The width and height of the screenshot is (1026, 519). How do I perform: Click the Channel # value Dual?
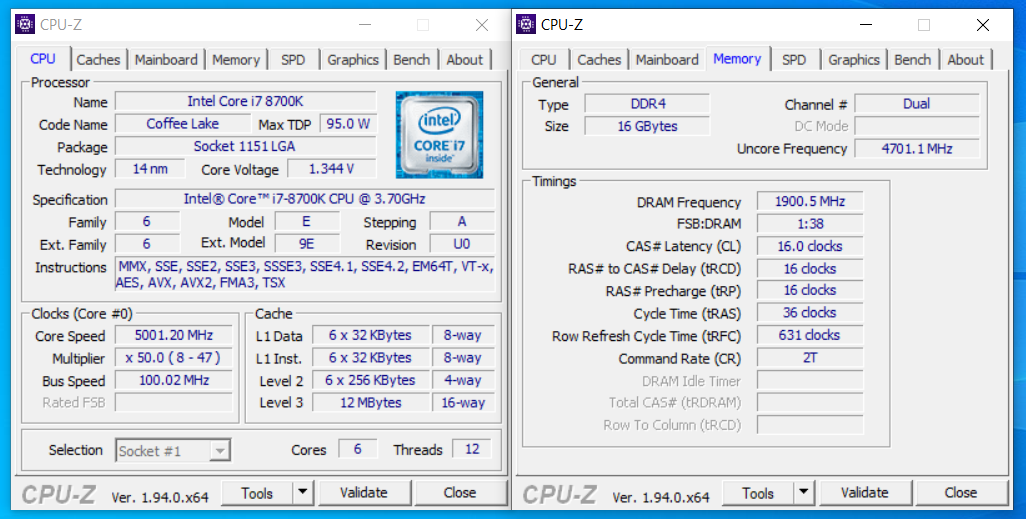tap(917, 103)
